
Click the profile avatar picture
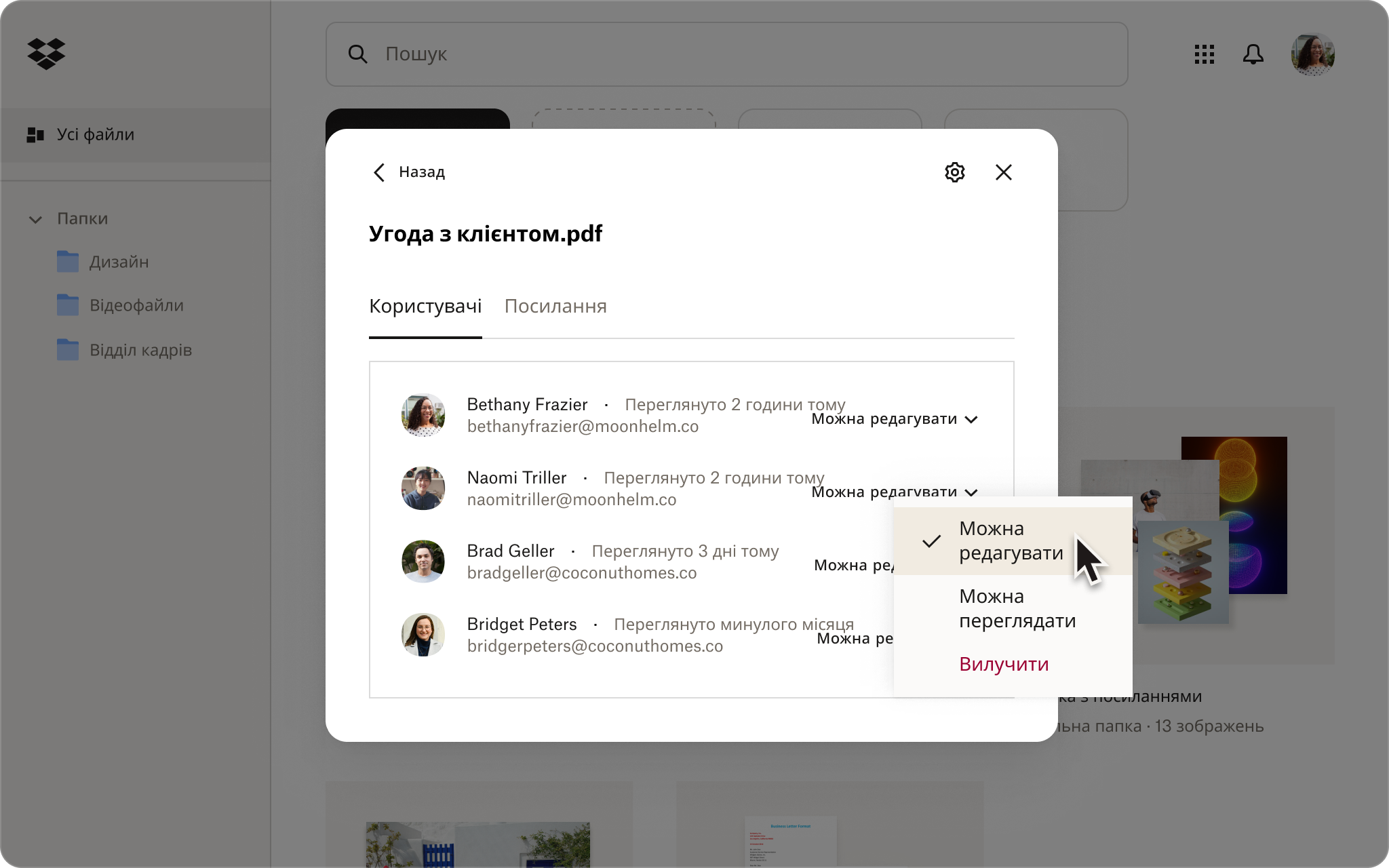(x=1312, y=54)
